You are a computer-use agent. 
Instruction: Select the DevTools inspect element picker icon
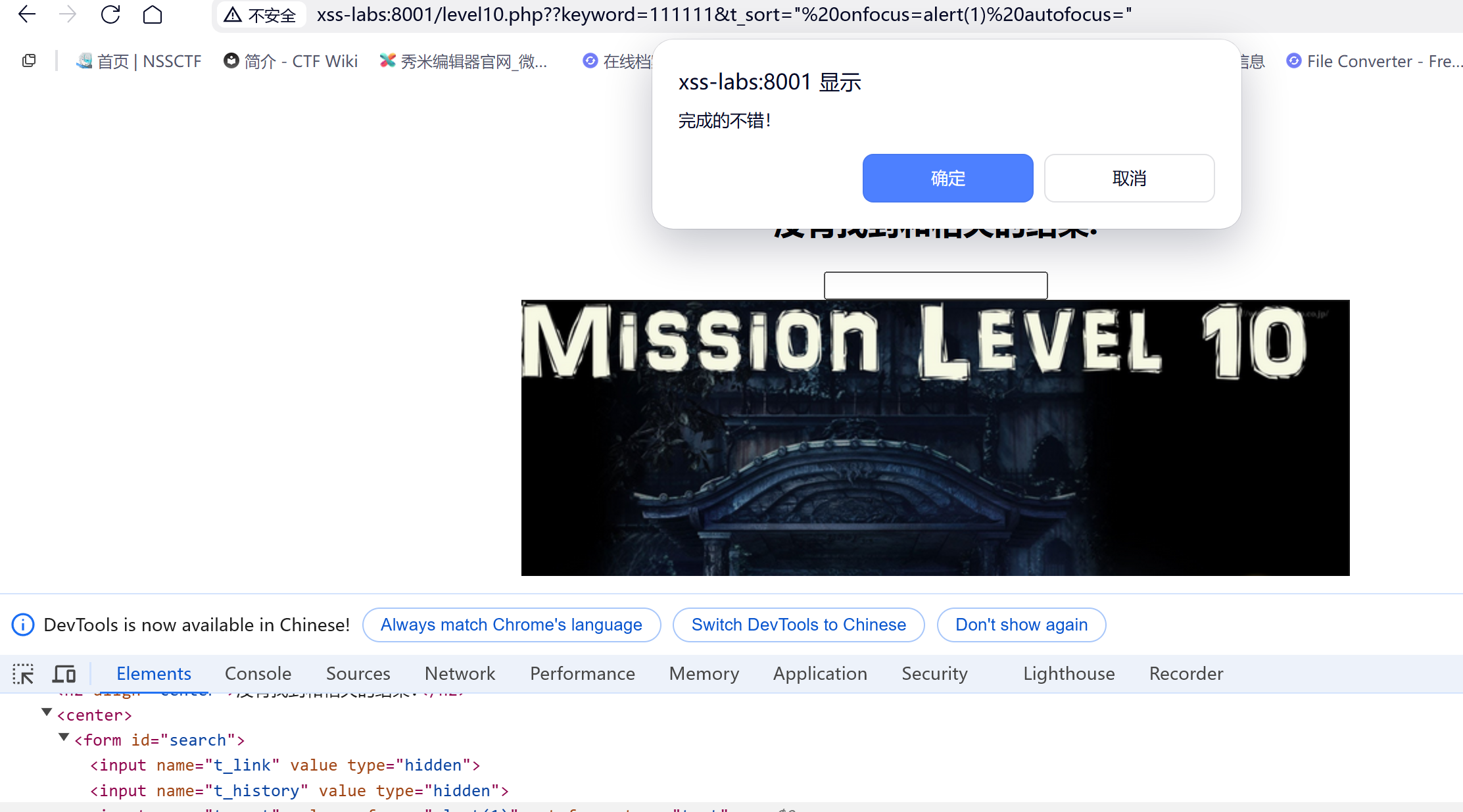click(23, 674)
